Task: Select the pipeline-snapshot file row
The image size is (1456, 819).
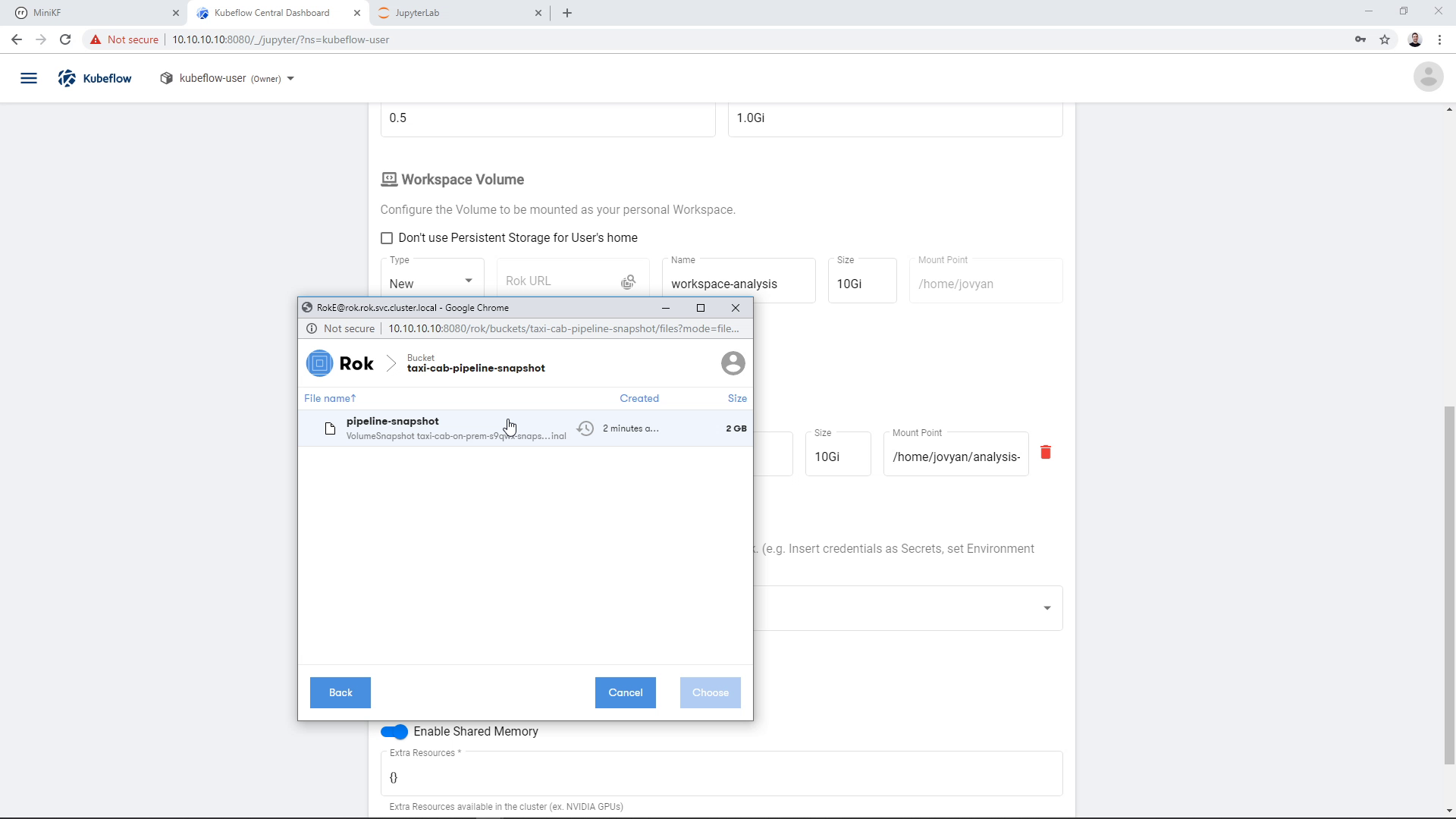Action: (x=526, y=428)
